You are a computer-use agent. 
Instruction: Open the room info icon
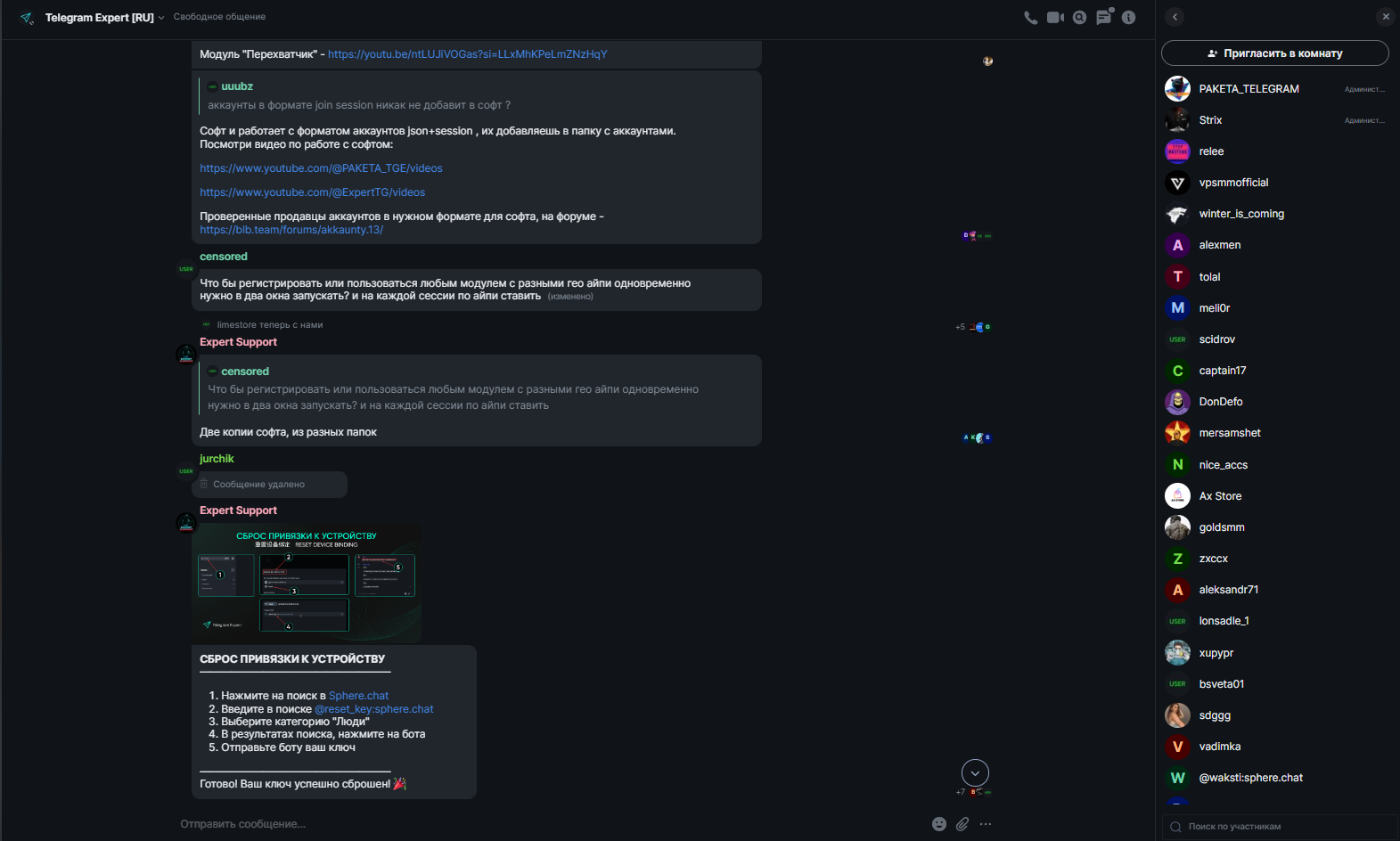1128,18
